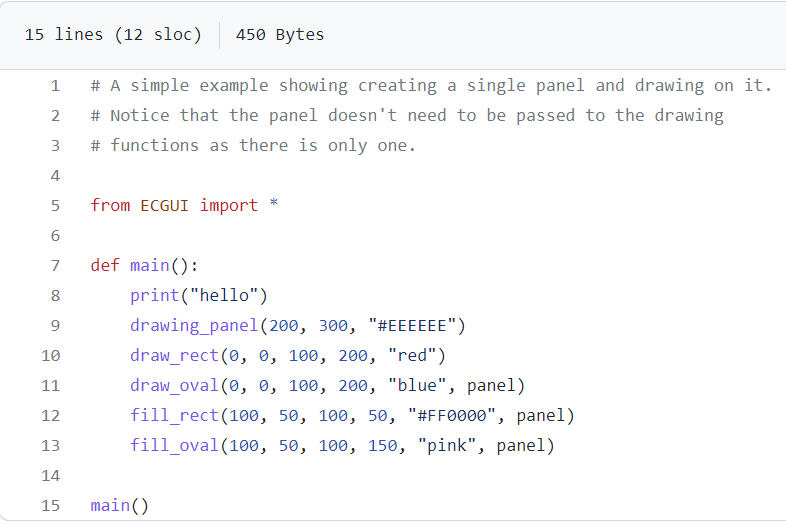Click the 'import' keyword

coord(229,206)
